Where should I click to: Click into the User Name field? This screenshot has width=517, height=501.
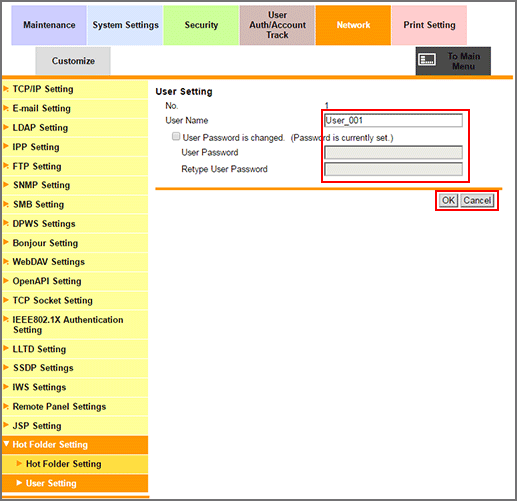pos(393,120)
